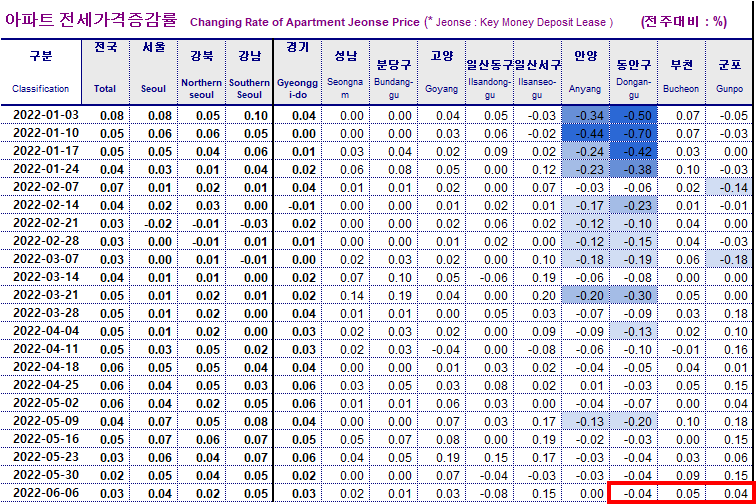Select the 2022-05-16 date row label
Screen dimensions: 756x504
pyautogui.click(x=46, y=439)
